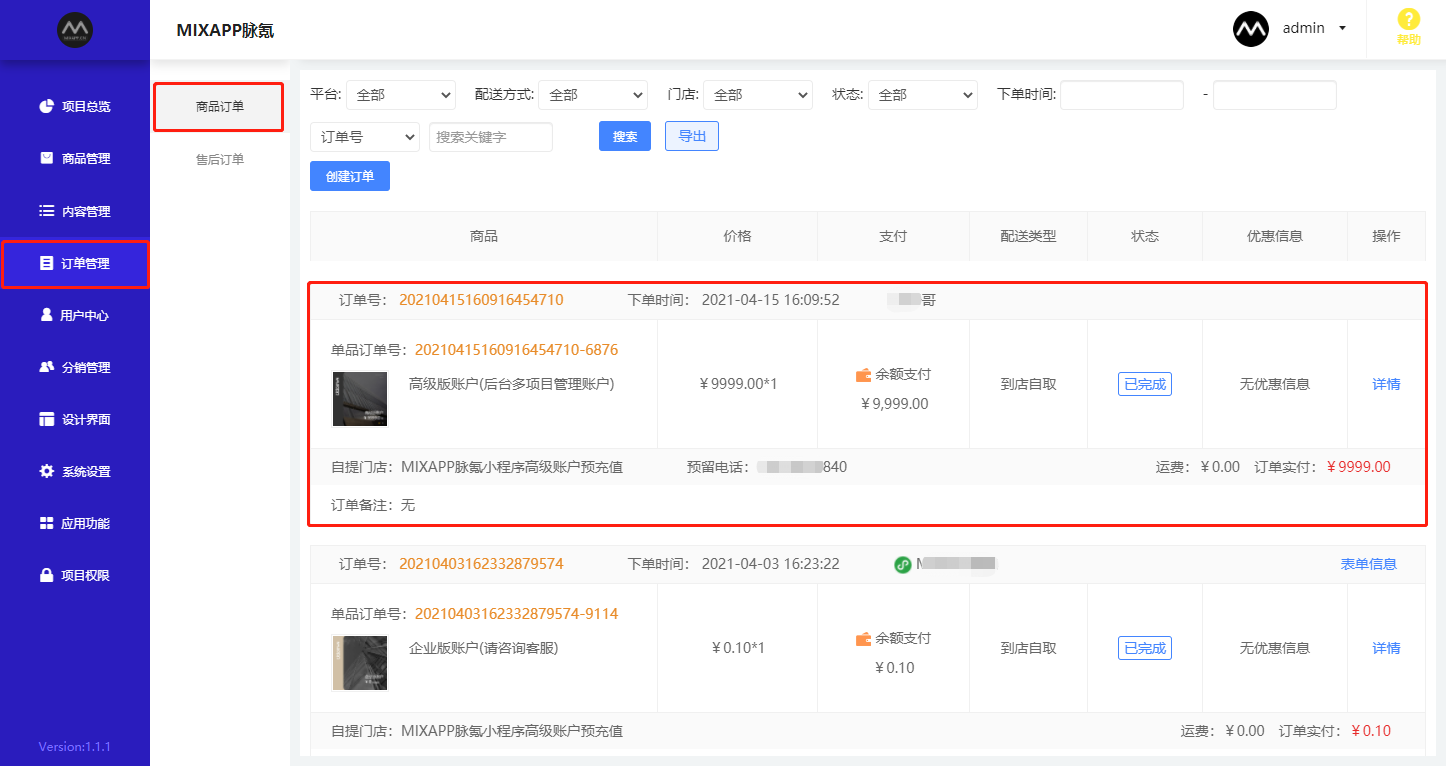Expand the 平台 dropdown
The height and width of the screenshot is (766, 1446).
[x=400, y=95]
